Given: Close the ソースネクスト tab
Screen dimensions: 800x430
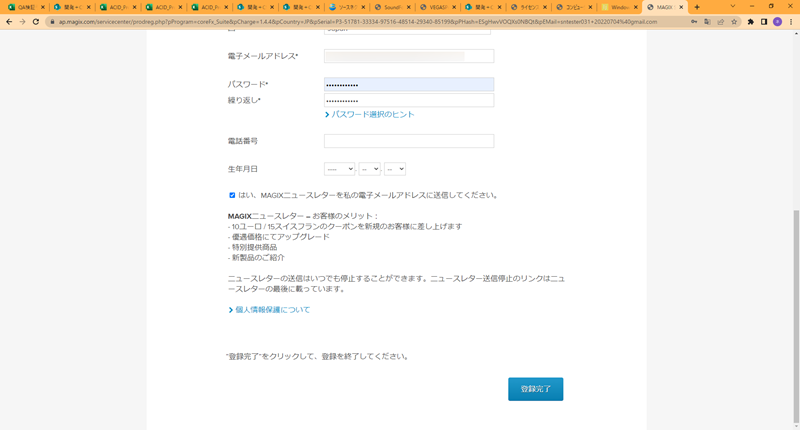Looking at the screenshot, I should coord(364,7).
